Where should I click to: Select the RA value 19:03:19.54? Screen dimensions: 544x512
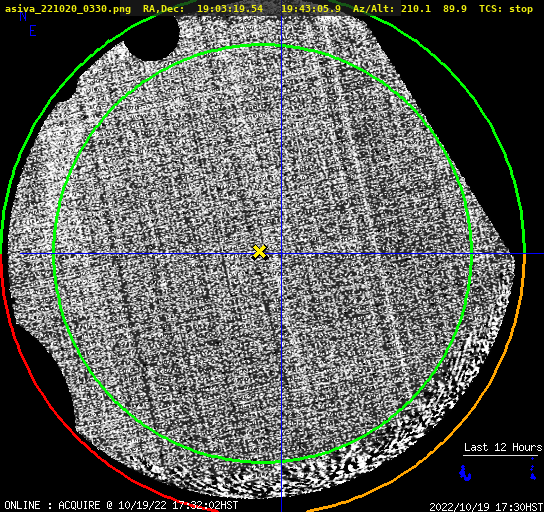pyautogui.click(x=230, y=9)
